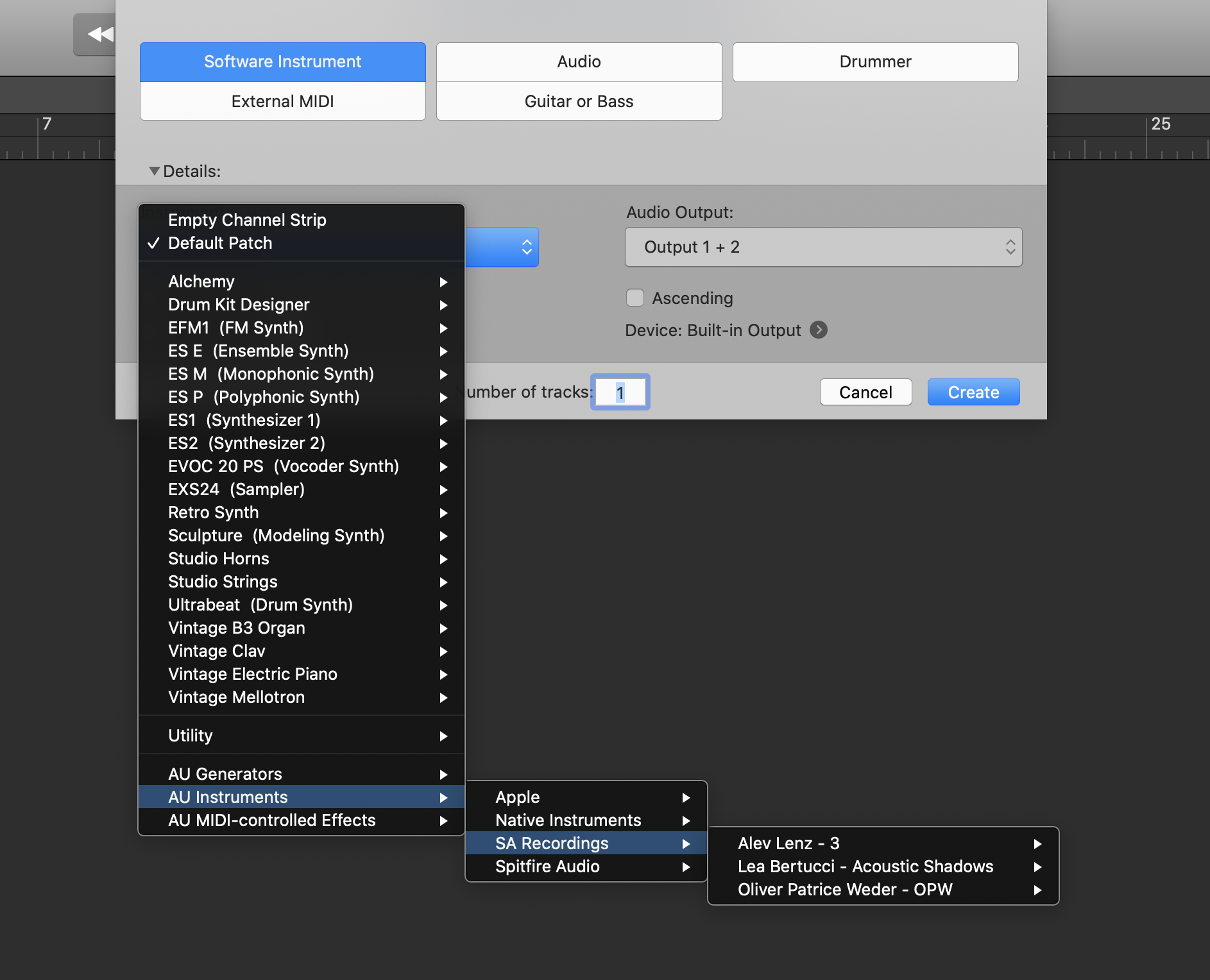
Task: Open the blue Instrument popup stepper
Action: pyautogui.click(x=527, y=247)
